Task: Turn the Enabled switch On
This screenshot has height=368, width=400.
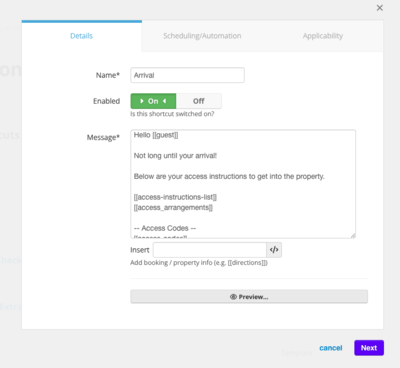Action: [x=153, y=101]
